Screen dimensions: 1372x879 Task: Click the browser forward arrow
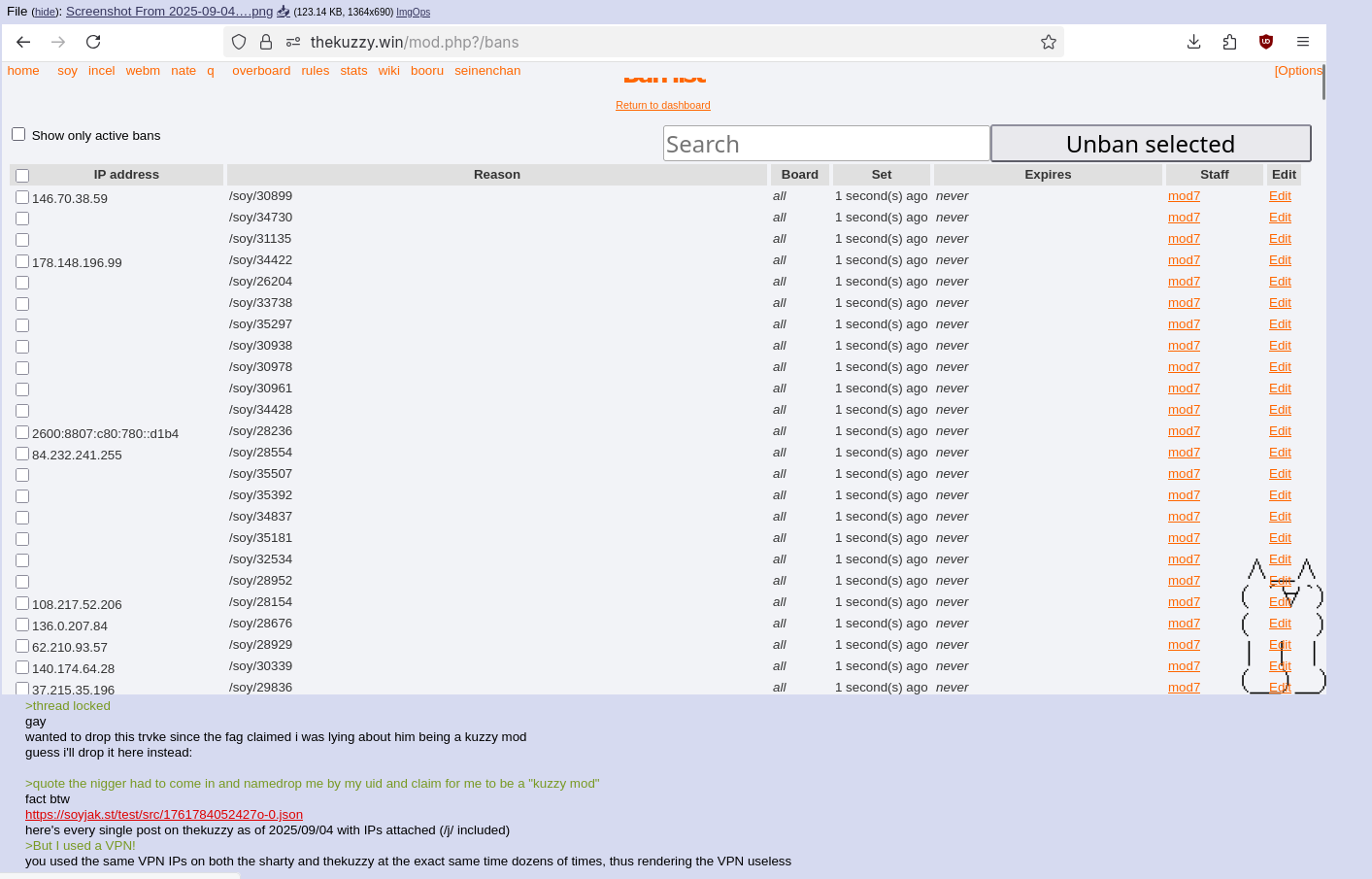[x=58, y=42]
